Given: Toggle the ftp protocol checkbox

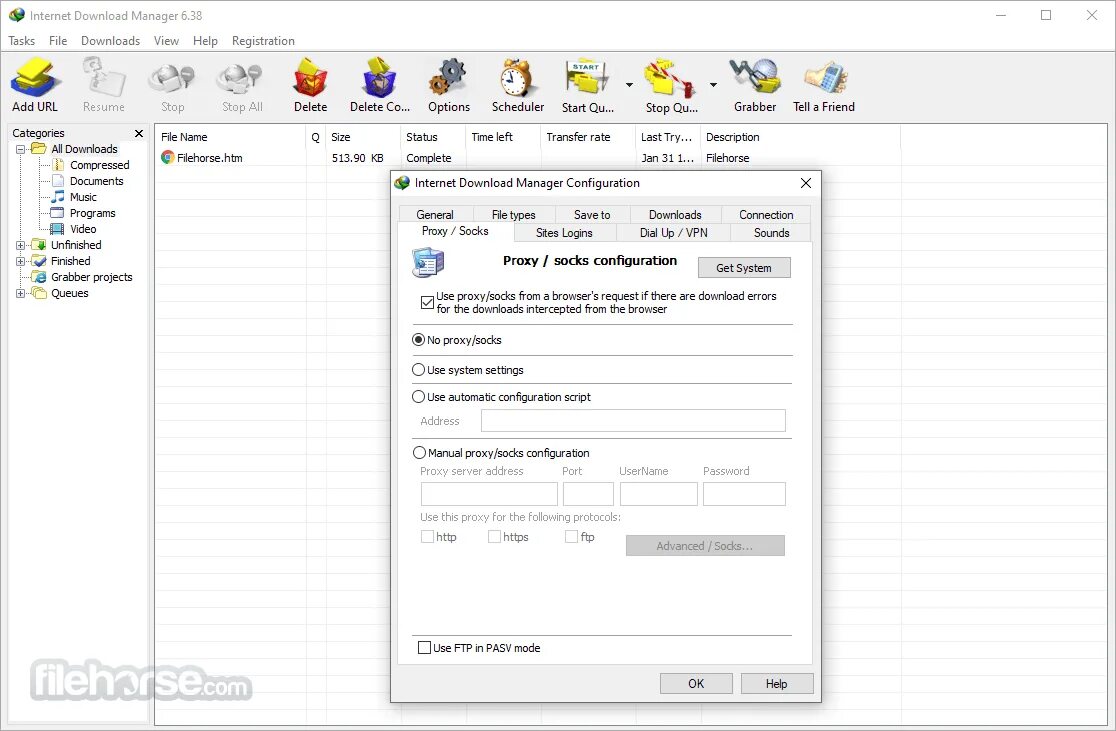Looking at the screenshot, I should [571, 537].
